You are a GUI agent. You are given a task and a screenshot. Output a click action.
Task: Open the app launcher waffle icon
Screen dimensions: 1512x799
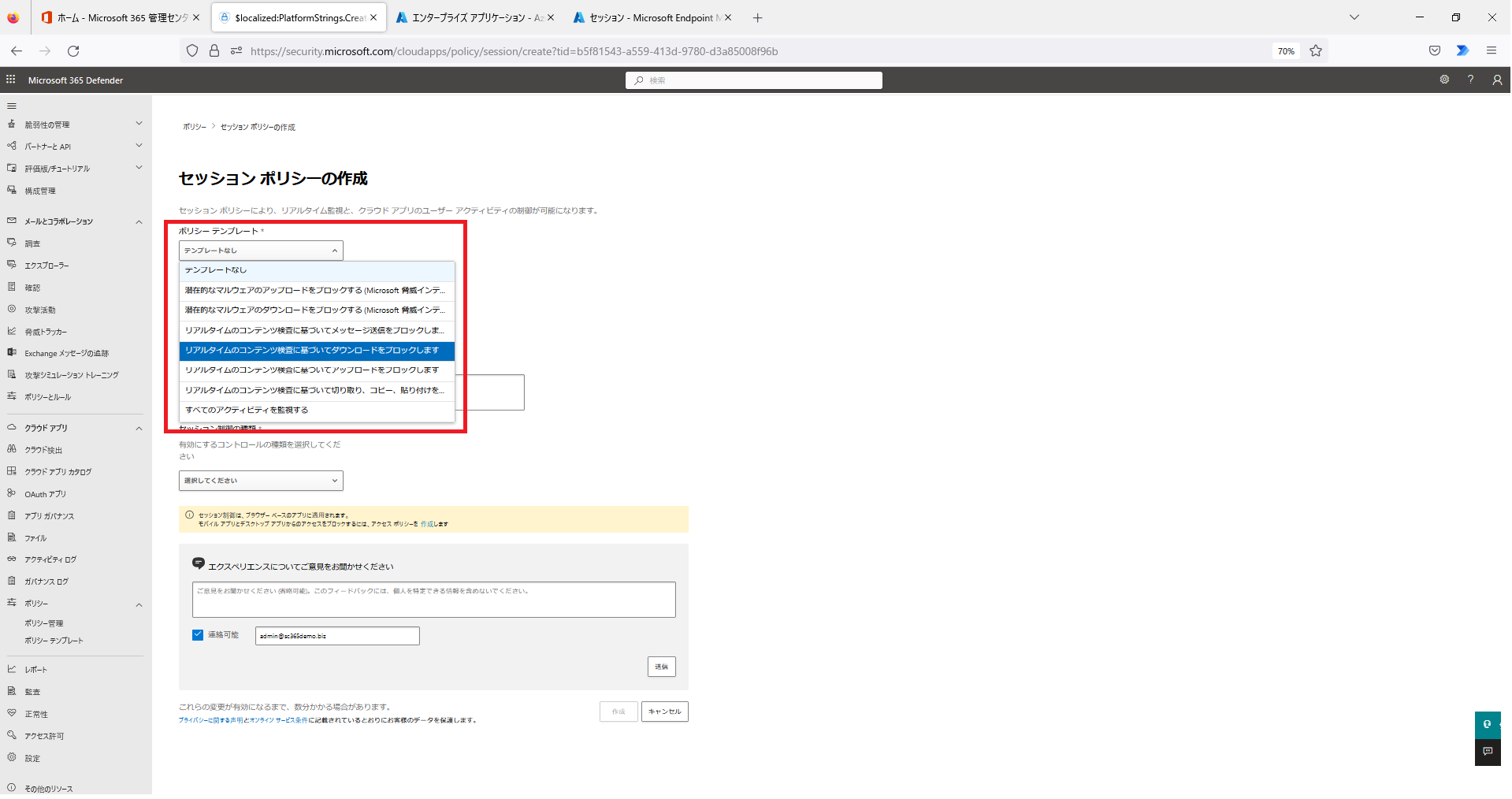pyautogui.click(x=11, y=80)
